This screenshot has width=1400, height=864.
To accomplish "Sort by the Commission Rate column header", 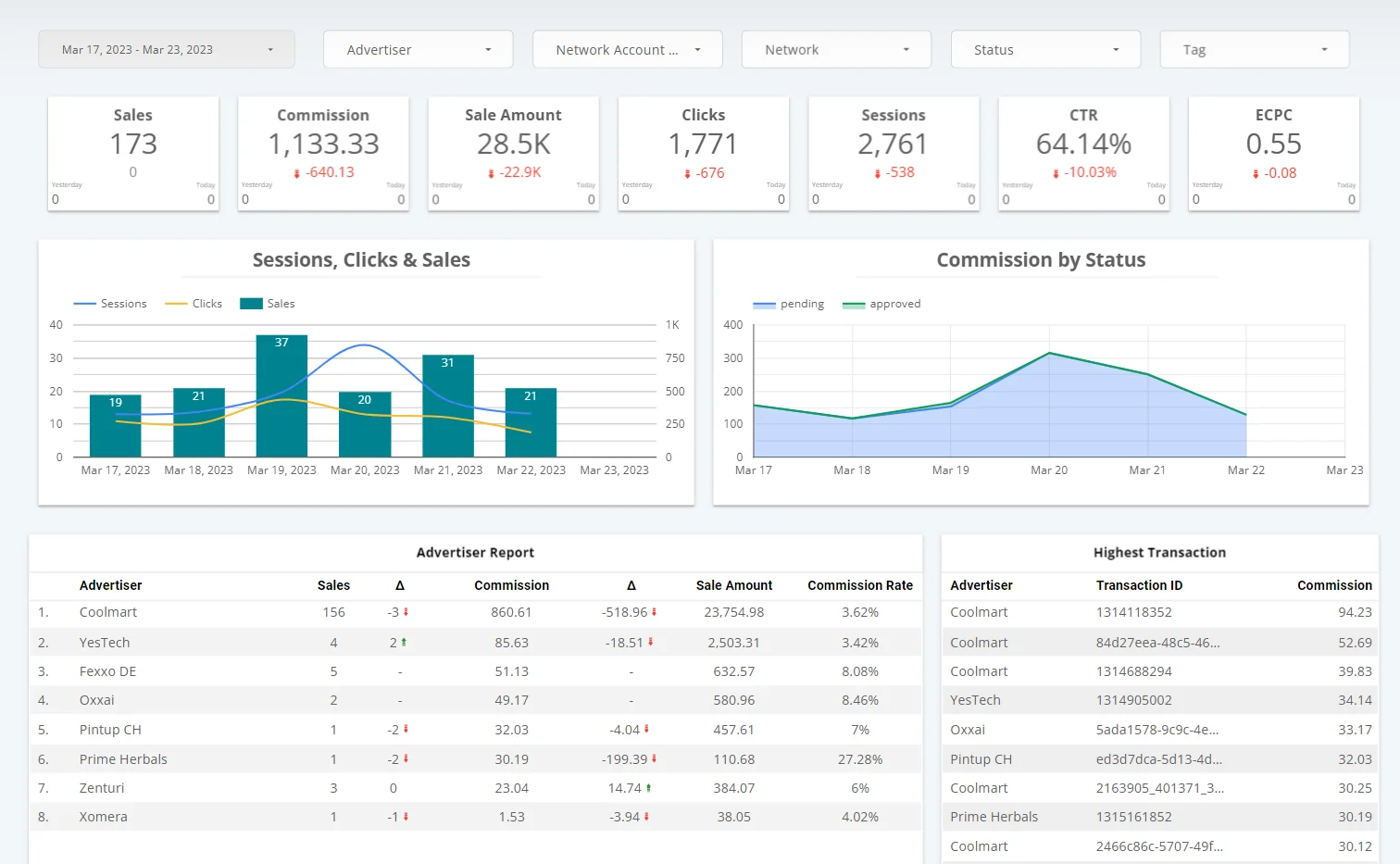I will coord(859,585).
